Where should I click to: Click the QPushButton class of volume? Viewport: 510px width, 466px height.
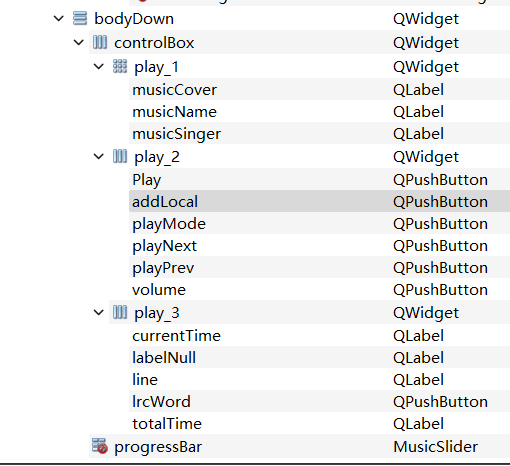tap(440, 289)
